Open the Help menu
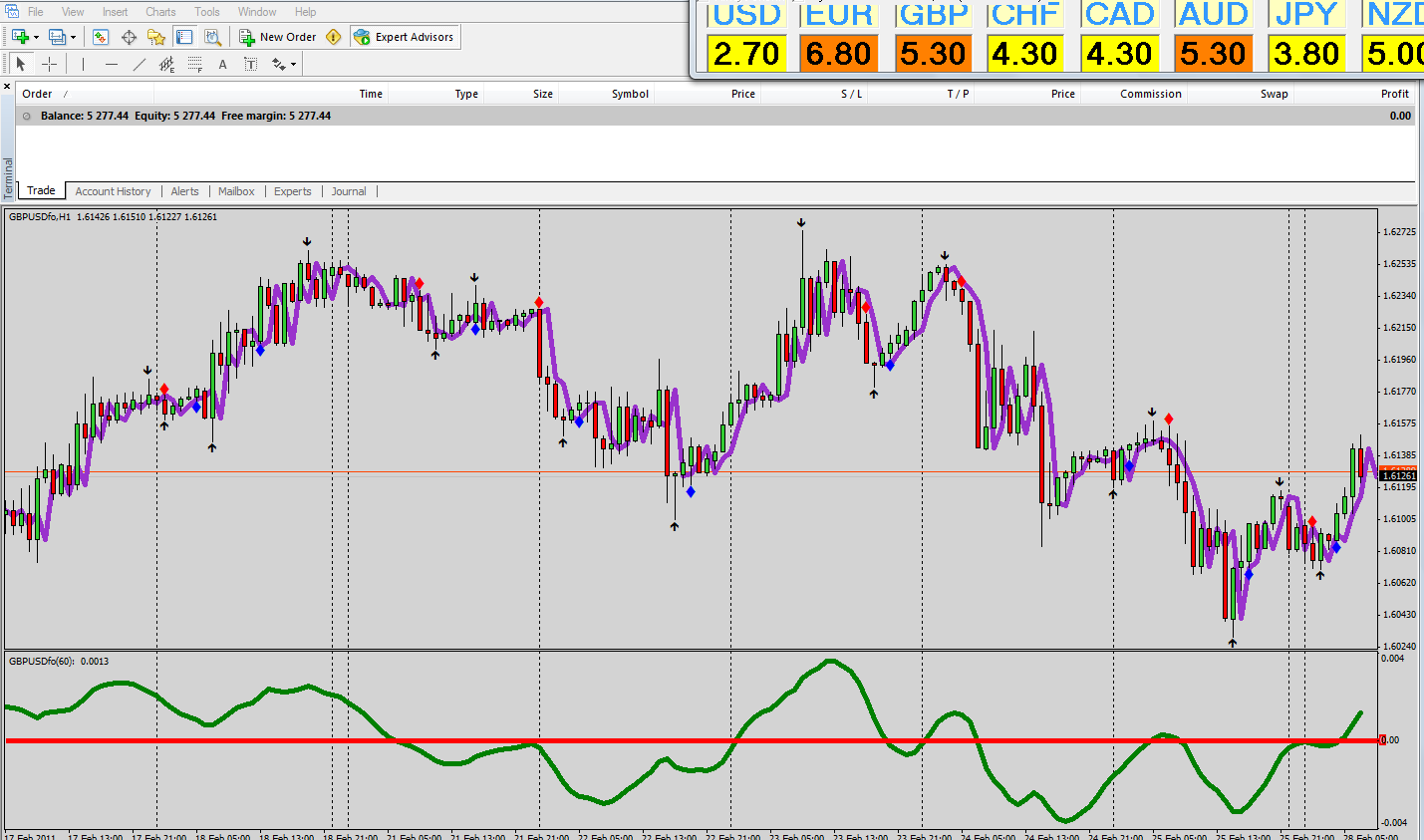Image resolution: width=1424 pixels, height=840 pixels. [x=305, y=12]
